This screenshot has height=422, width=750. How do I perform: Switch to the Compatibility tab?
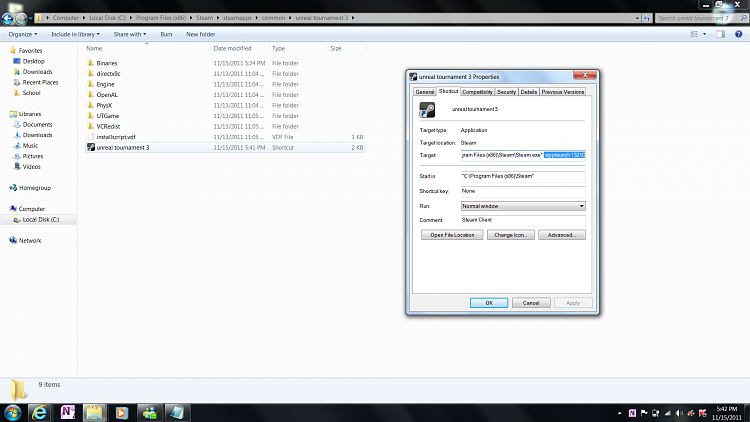[x=477, y=92]
